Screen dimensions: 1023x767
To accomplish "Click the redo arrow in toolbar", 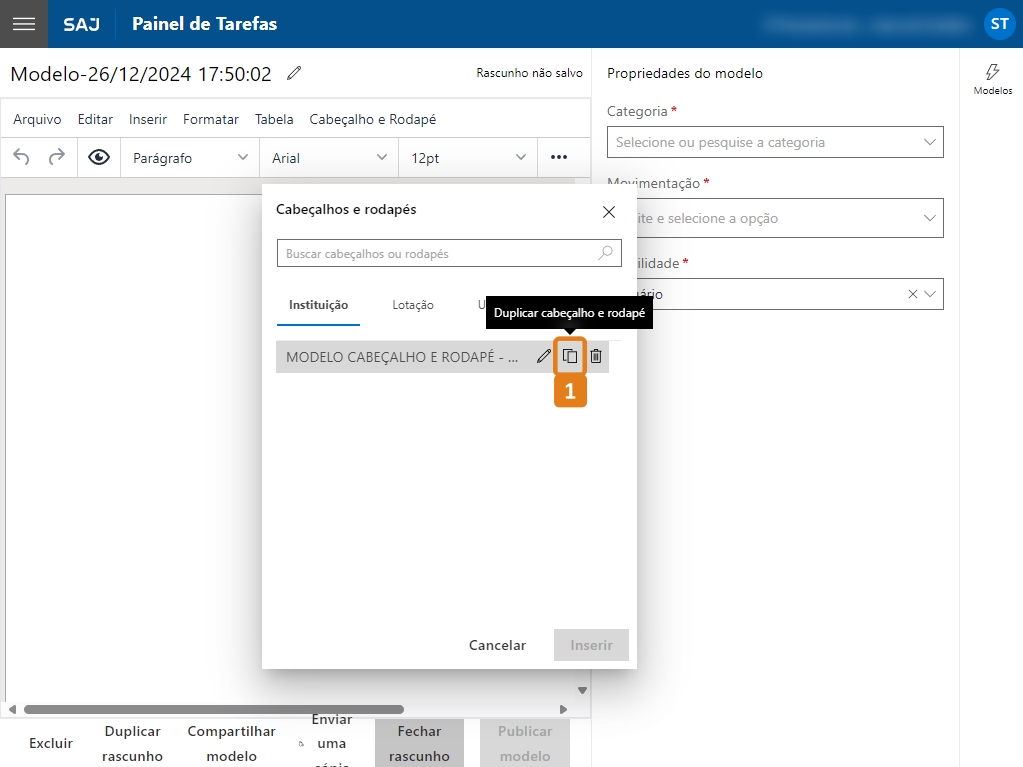I will [x=57, y=157].
